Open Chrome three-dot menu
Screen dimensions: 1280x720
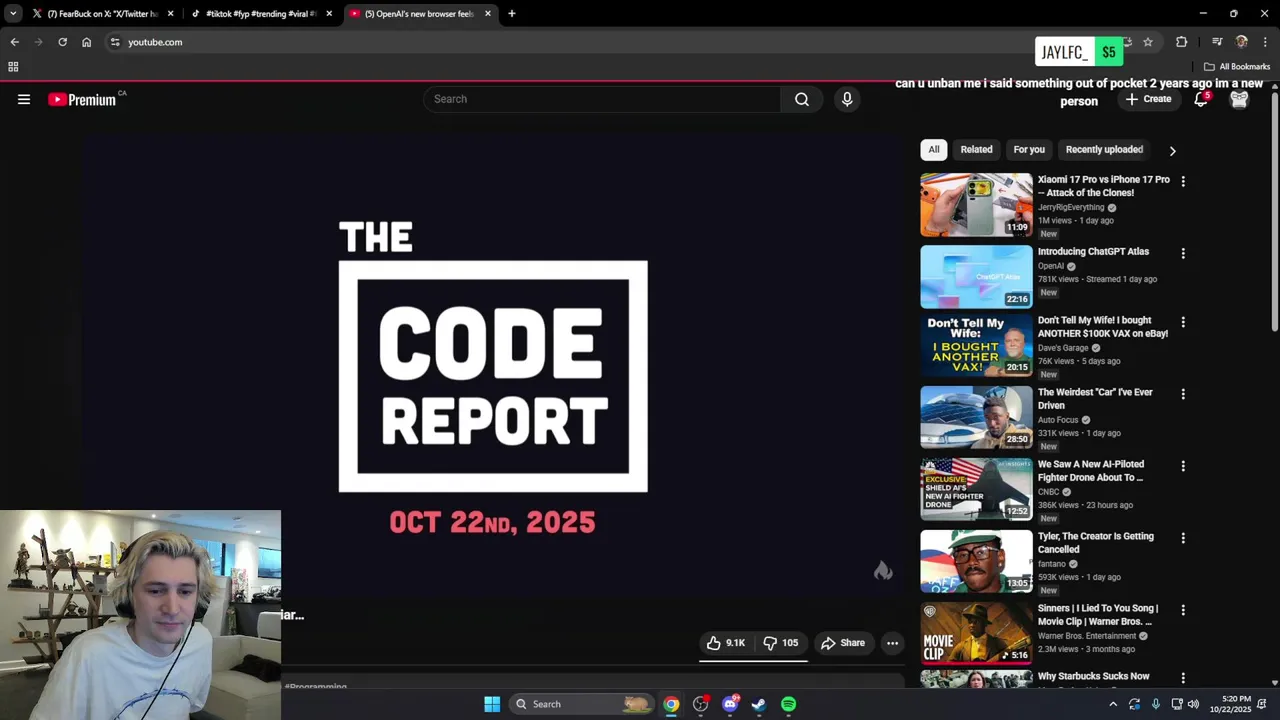(1265, 42)
